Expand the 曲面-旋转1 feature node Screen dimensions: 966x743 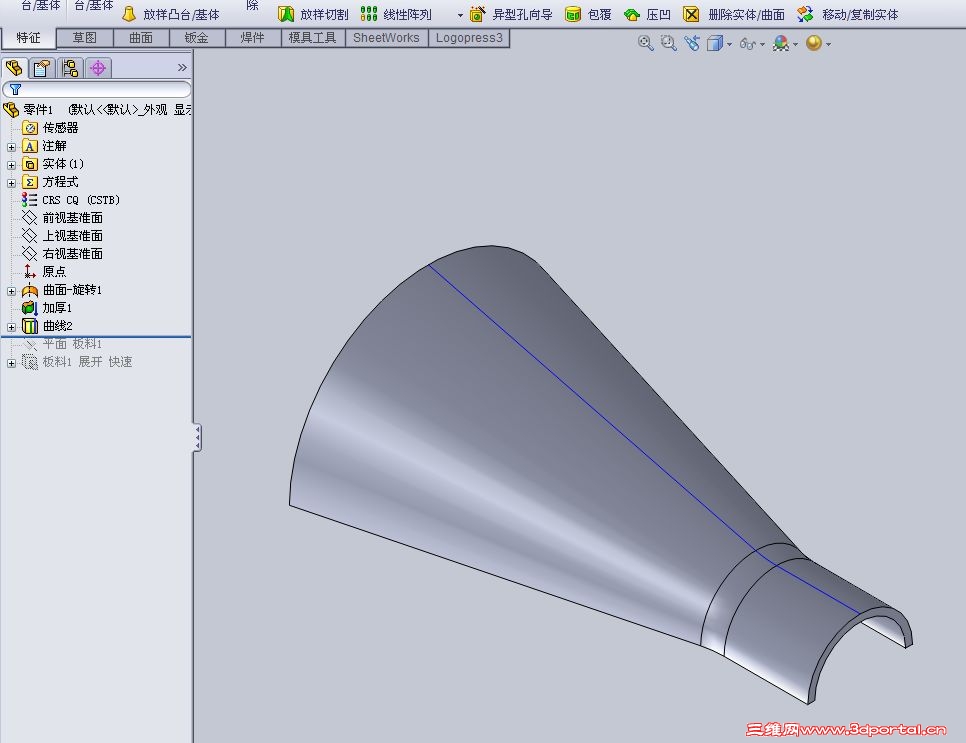click(11, 291)
